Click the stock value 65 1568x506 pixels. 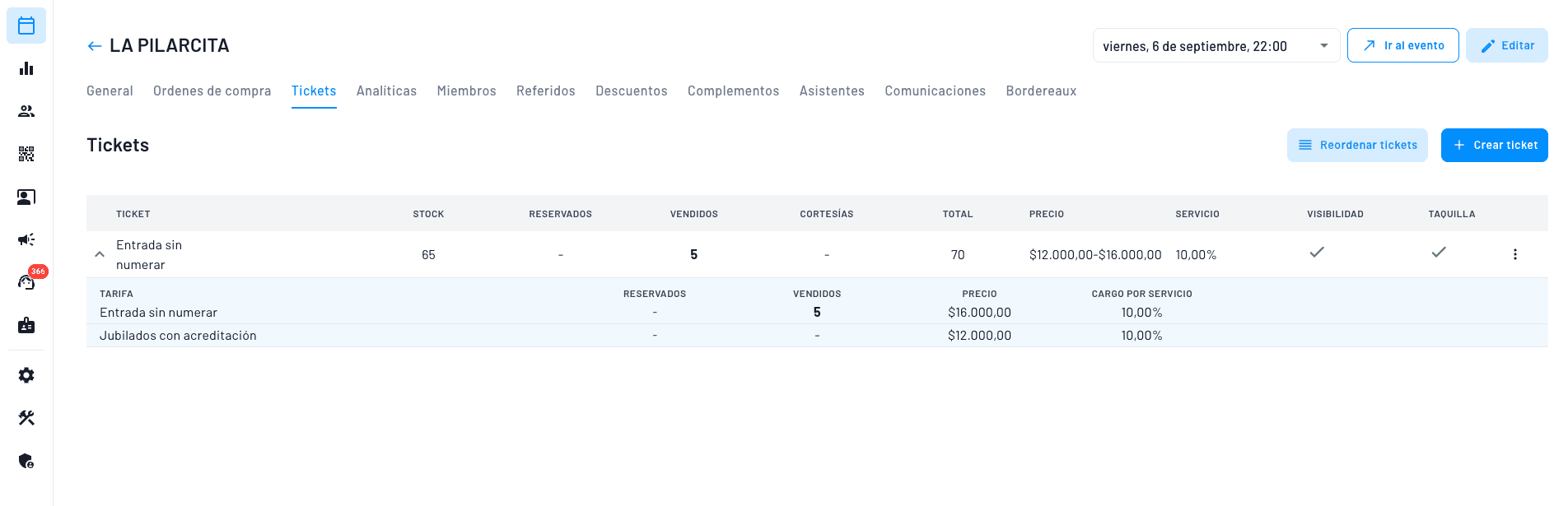tap(428, 255)
